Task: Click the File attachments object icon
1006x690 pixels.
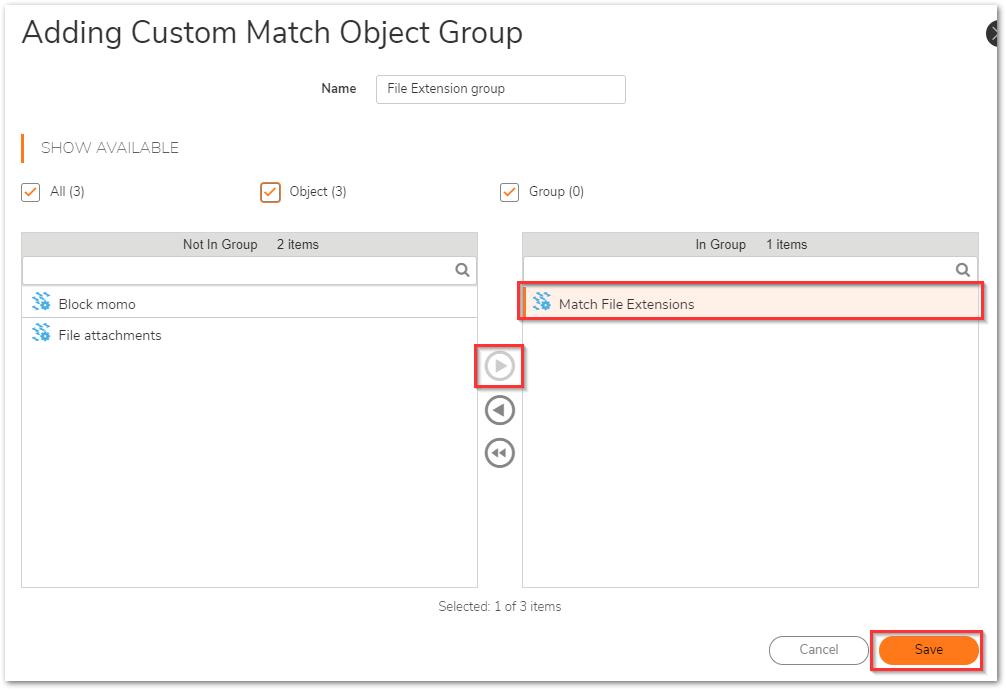Action: [x=41, y=334]
